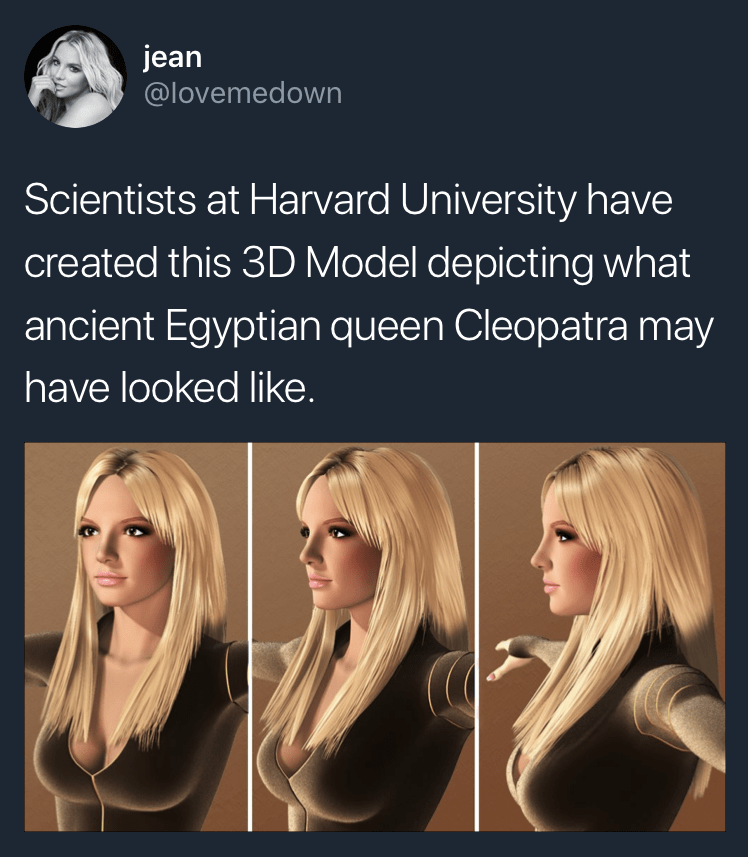Open the right side-profile model image
The image size is (748, 857).
[x=602, y=637]
